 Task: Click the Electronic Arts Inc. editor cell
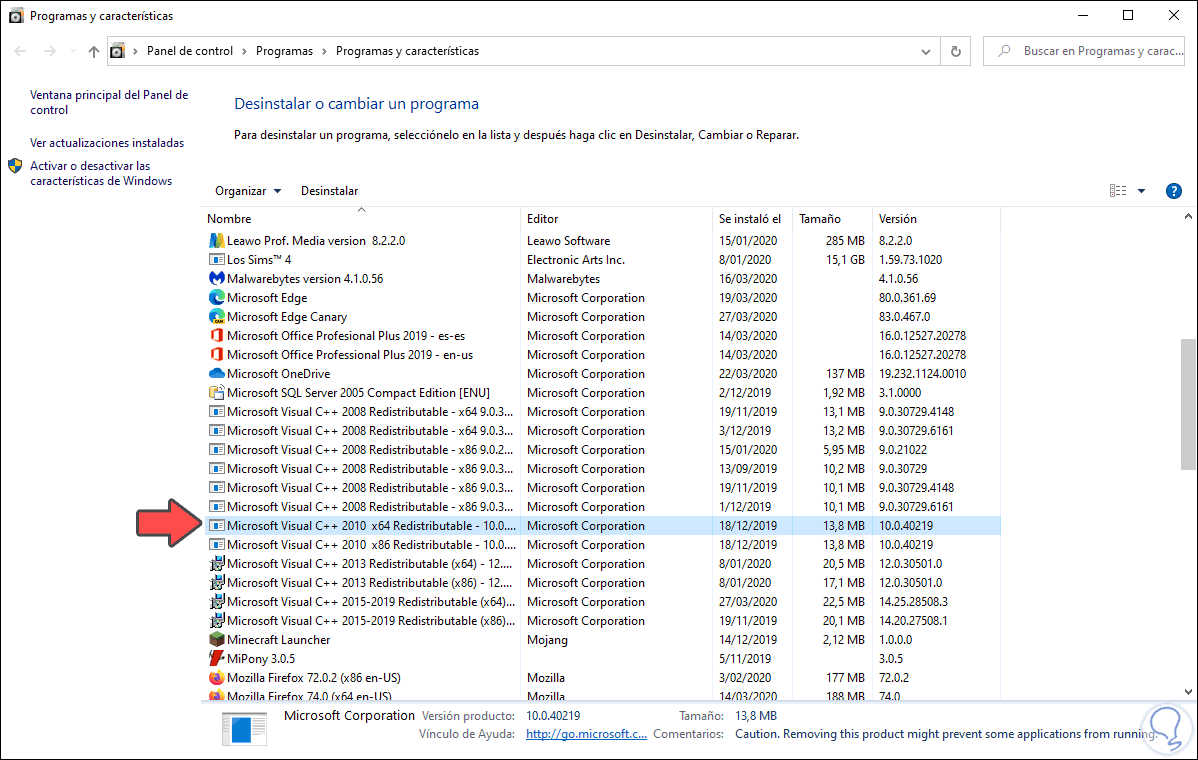(x=575, y=260)
